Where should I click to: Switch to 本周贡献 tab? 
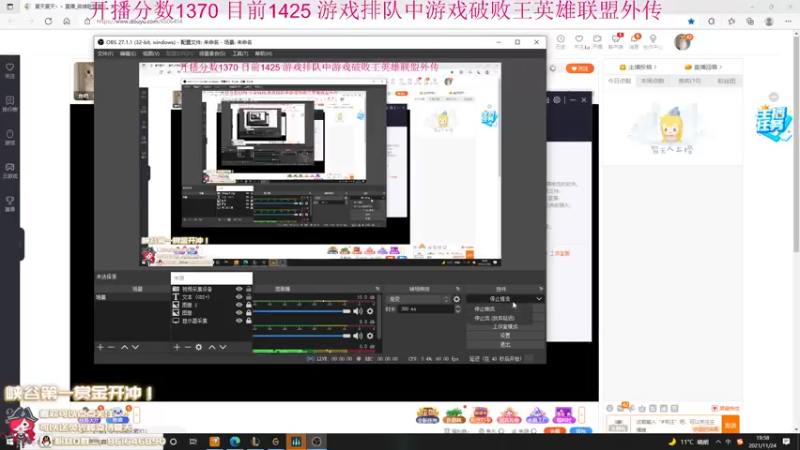click(x=653, y=81)
